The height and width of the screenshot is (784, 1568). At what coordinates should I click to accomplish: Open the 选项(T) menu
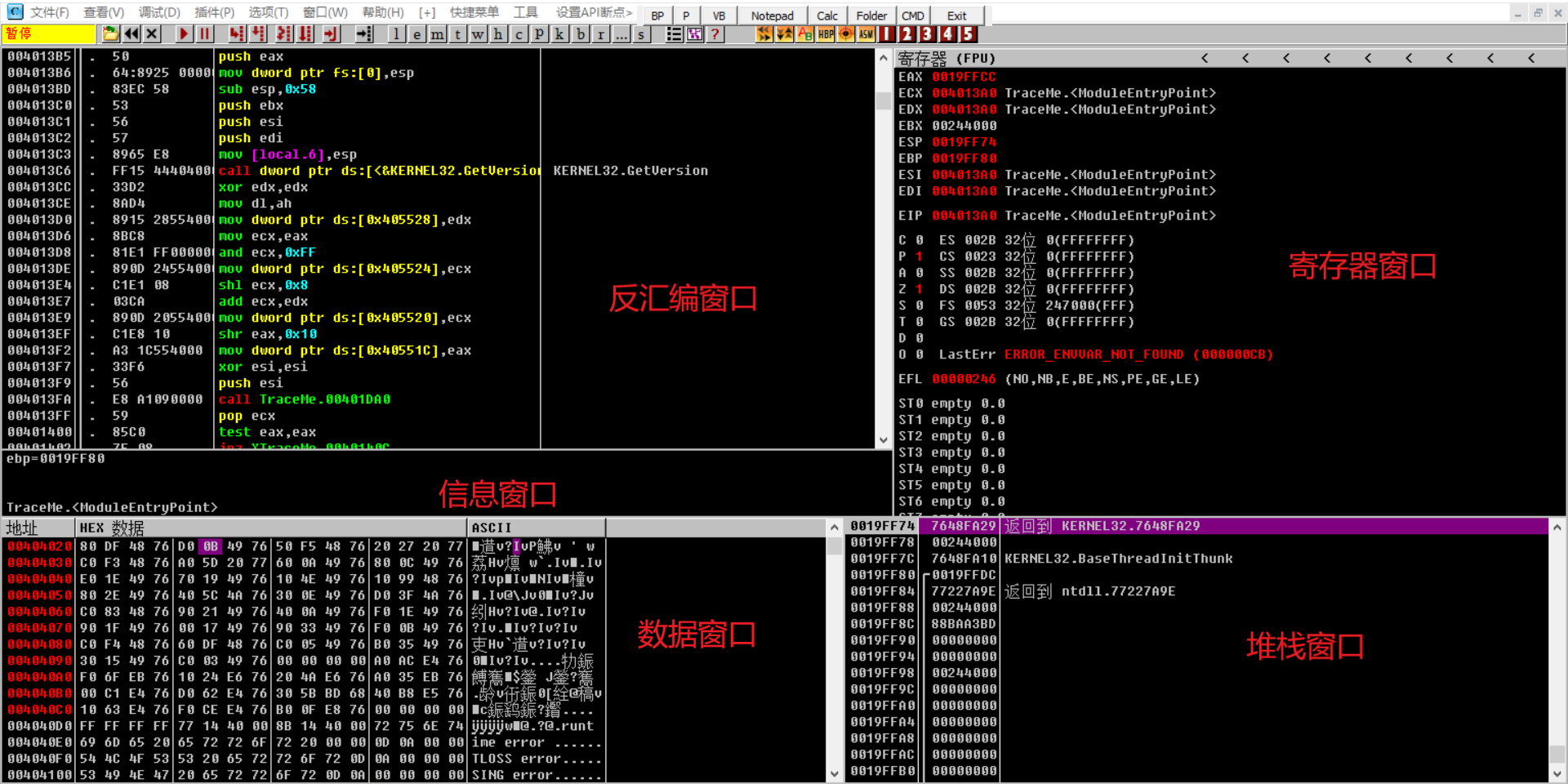(269, 12)
